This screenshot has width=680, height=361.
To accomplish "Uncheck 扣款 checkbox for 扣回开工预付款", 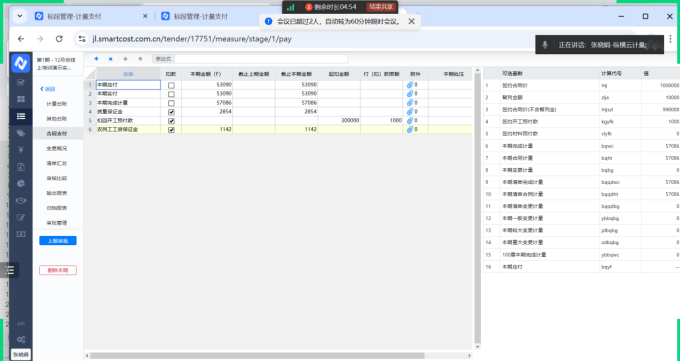I will pyautogui.click(x=171, y=121).
